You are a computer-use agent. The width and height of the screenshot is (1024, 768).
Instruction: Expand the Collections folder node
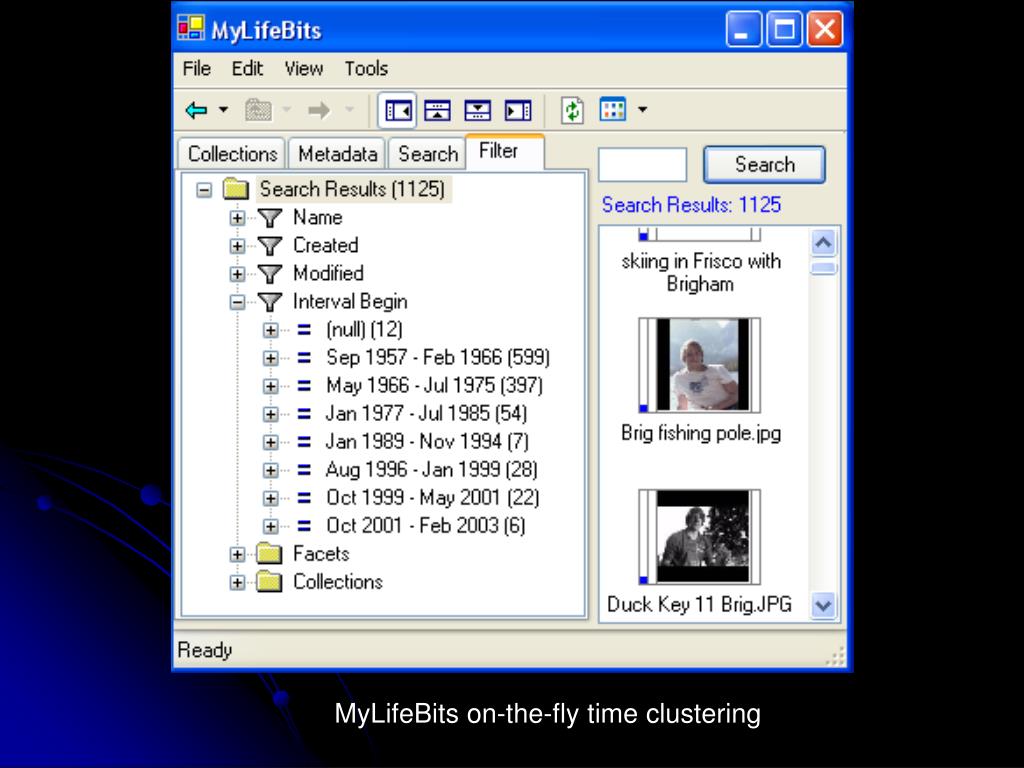237,583
